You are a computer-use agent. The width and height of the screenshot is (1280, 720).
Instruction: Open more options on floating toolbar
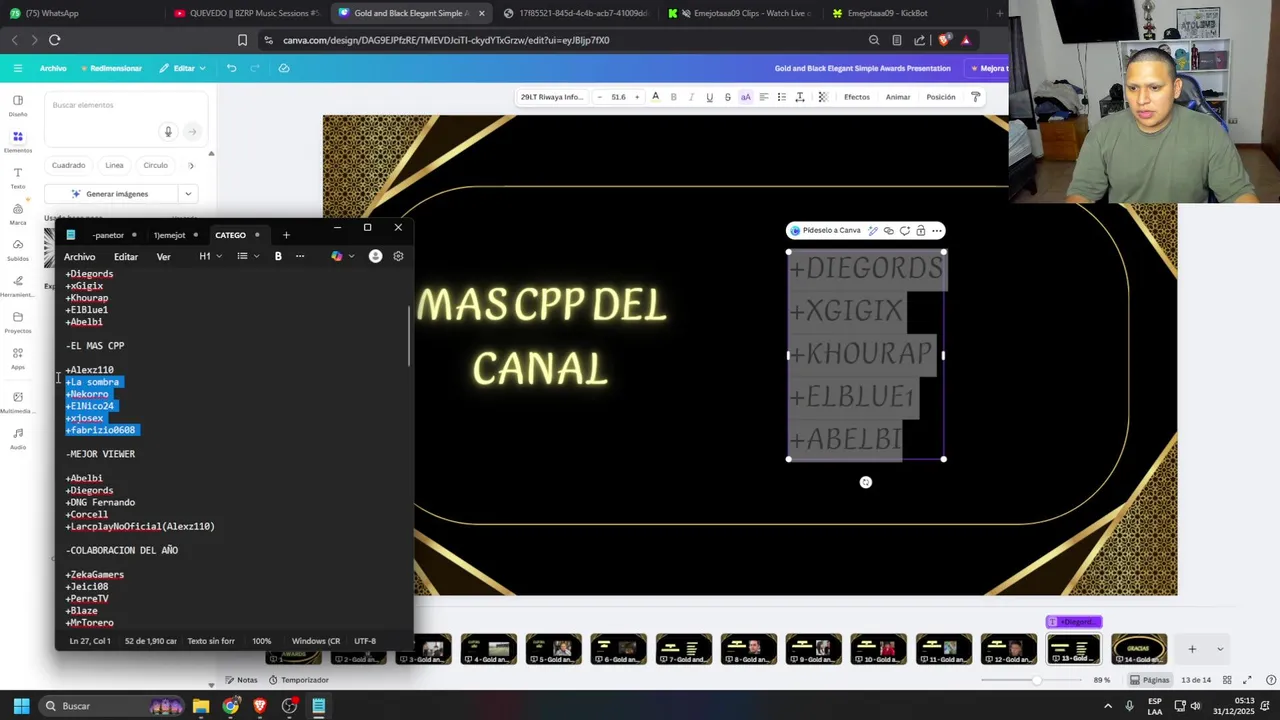pyautogui.click(x=937, y=230)
